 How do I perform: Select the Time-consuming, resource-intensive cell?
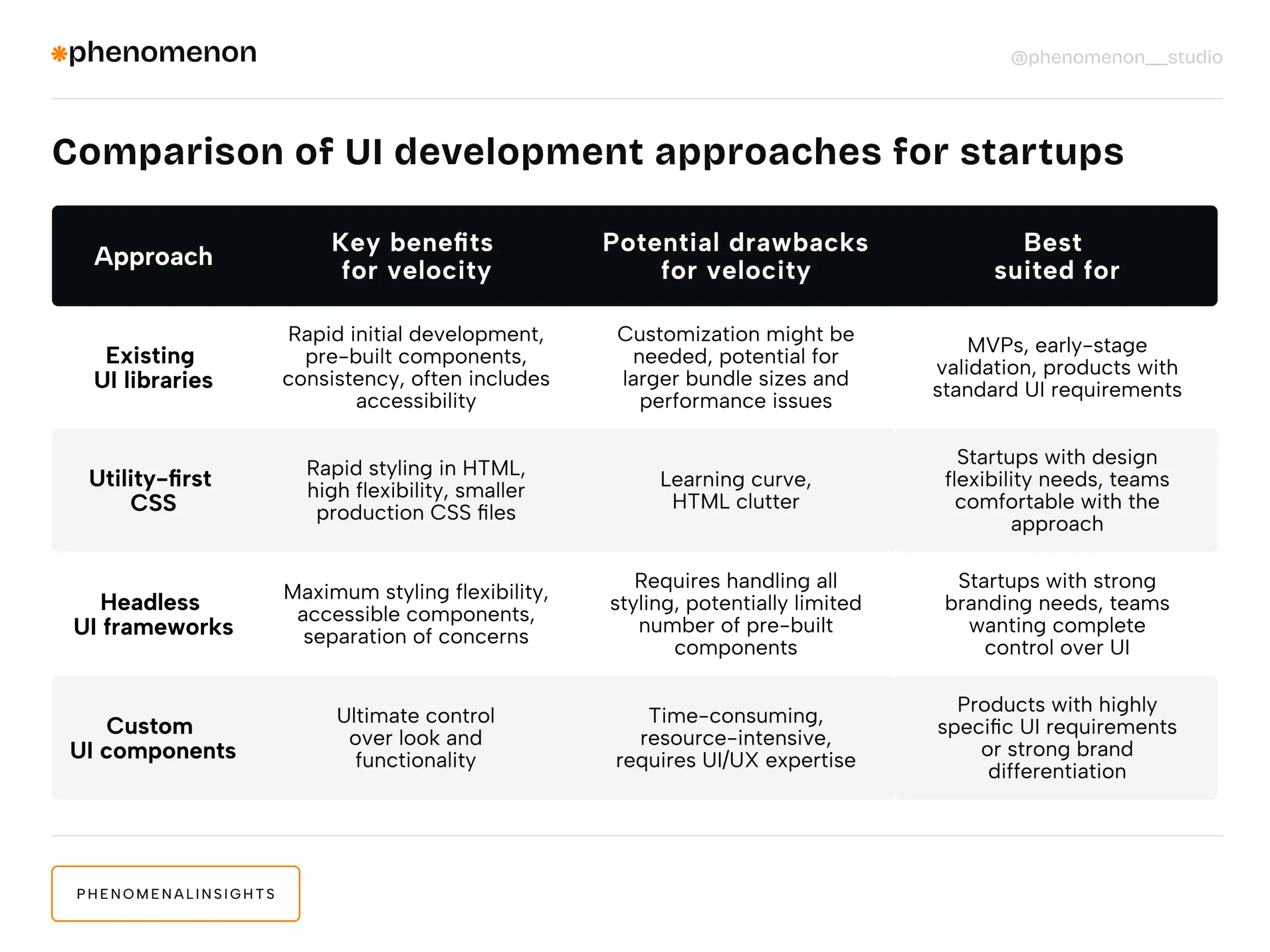735,738
